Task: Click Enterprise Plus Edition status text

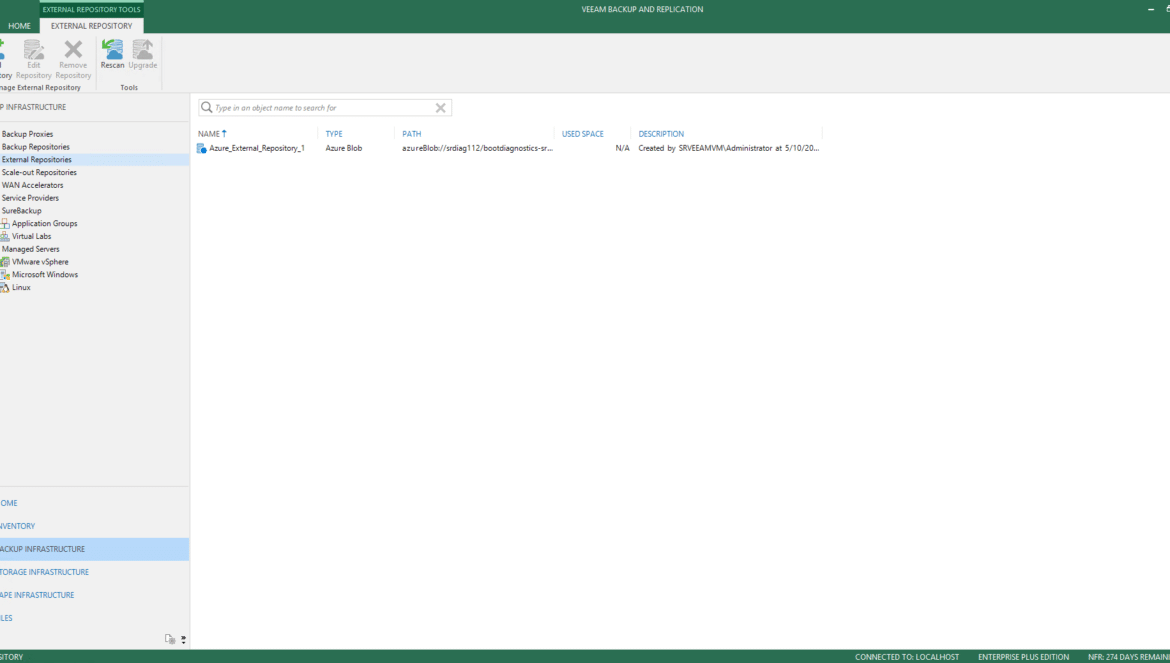Action: (x=1023, y=657)
